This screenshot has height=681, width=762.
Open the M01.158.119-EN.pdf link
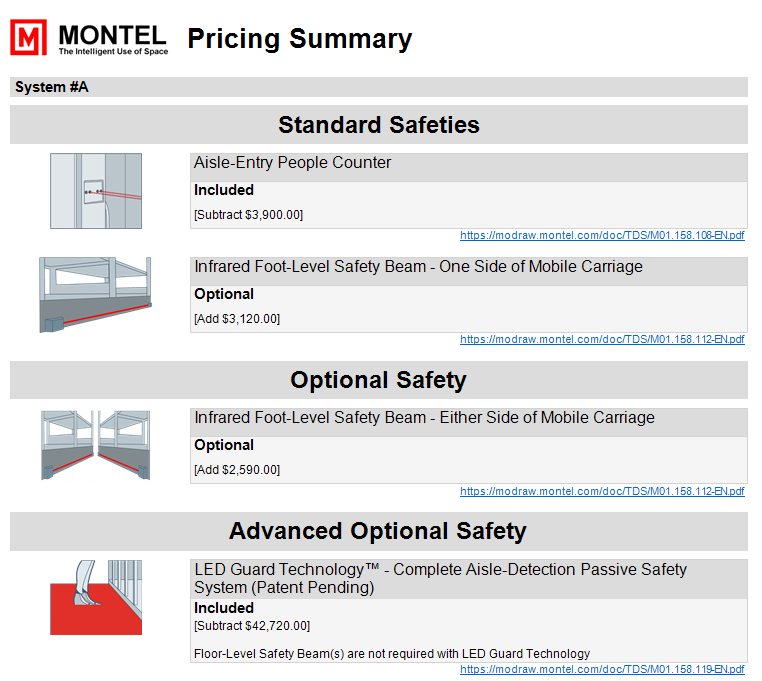click(602, 669)
